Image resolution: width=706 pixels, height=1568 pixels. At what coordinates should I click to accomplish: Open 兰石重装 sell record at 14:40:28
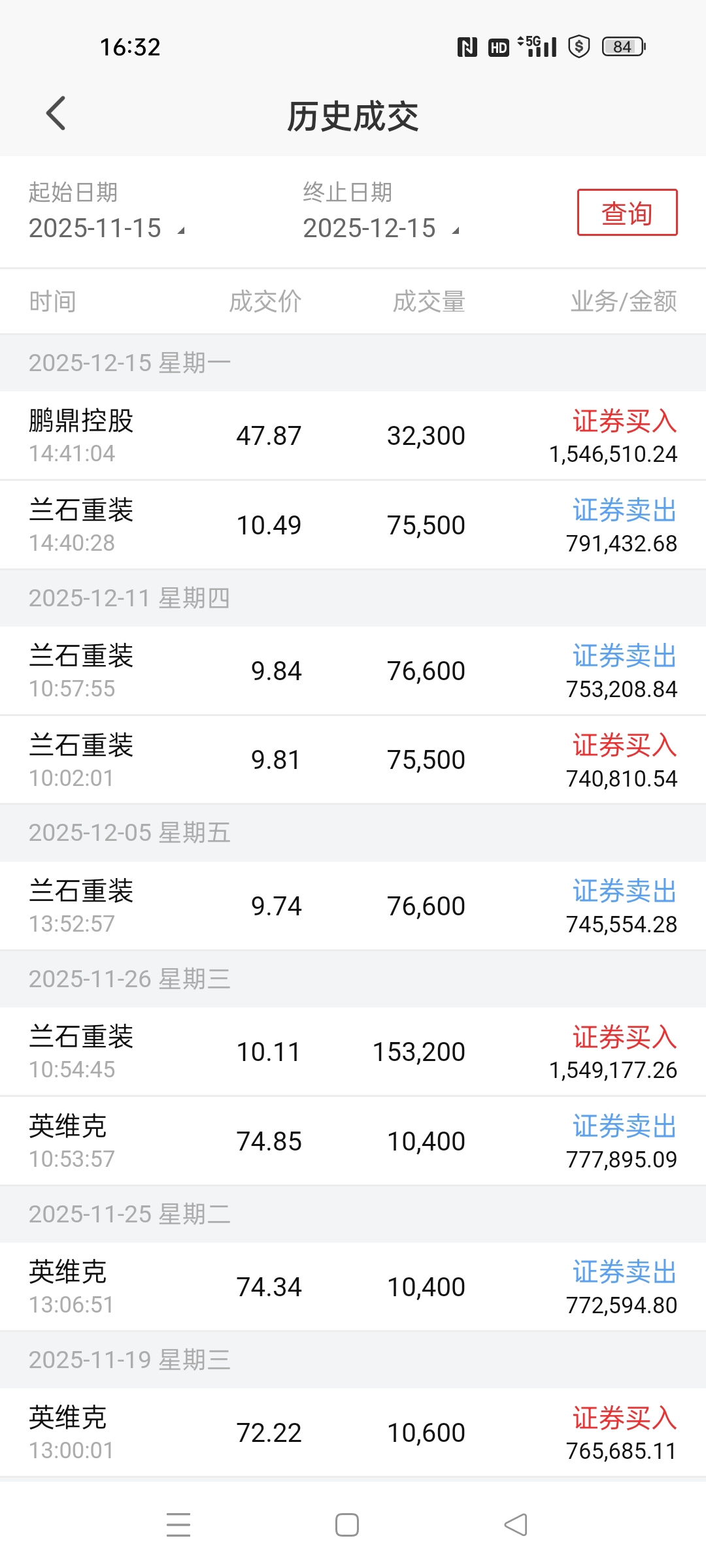click(353, 525)
